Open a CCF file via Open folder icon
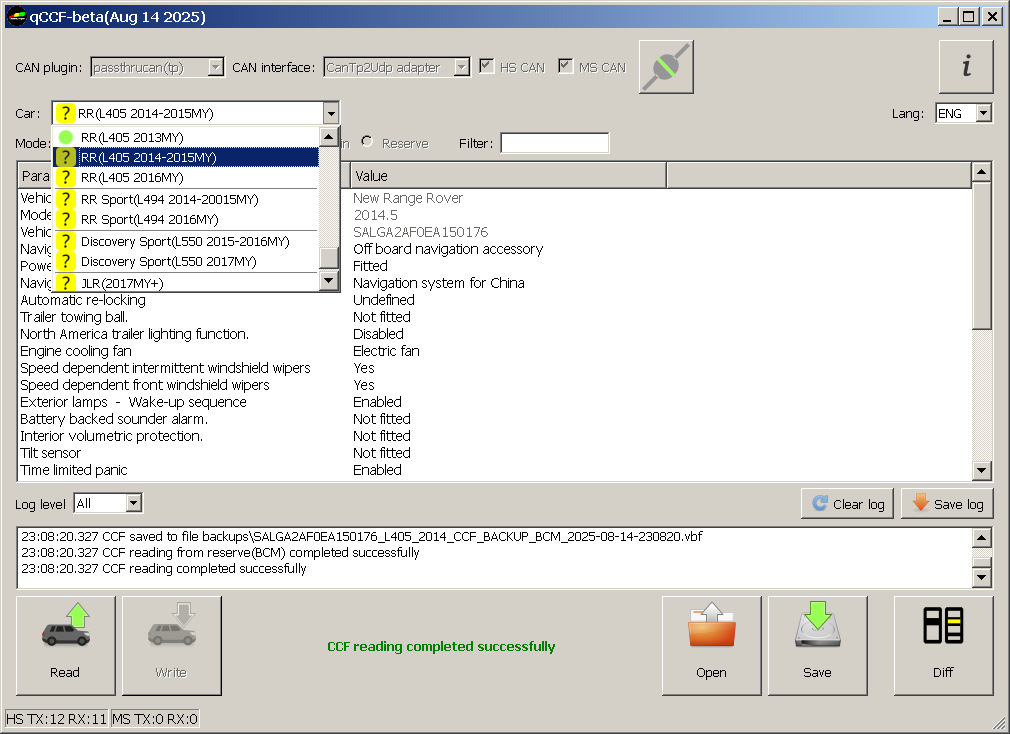The image size is (1010, 734). (x=711, y=645)
